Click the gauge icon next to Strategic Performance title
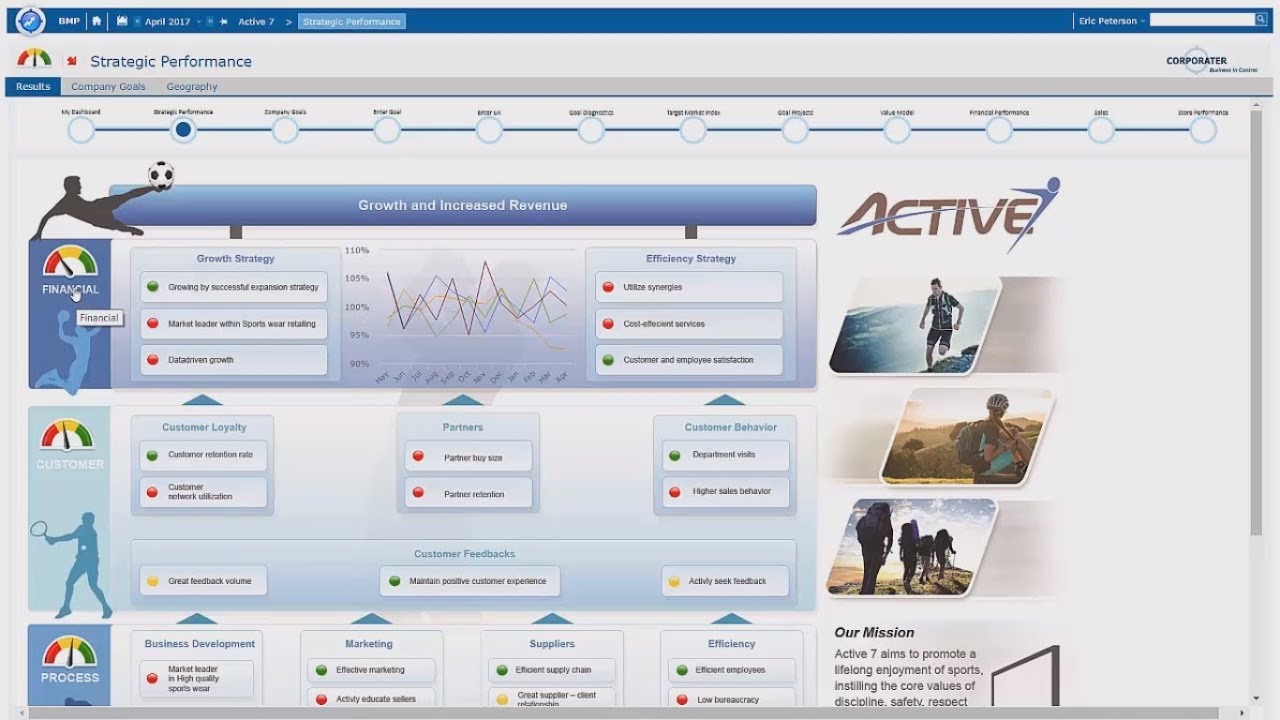 (x=34, y=58)
